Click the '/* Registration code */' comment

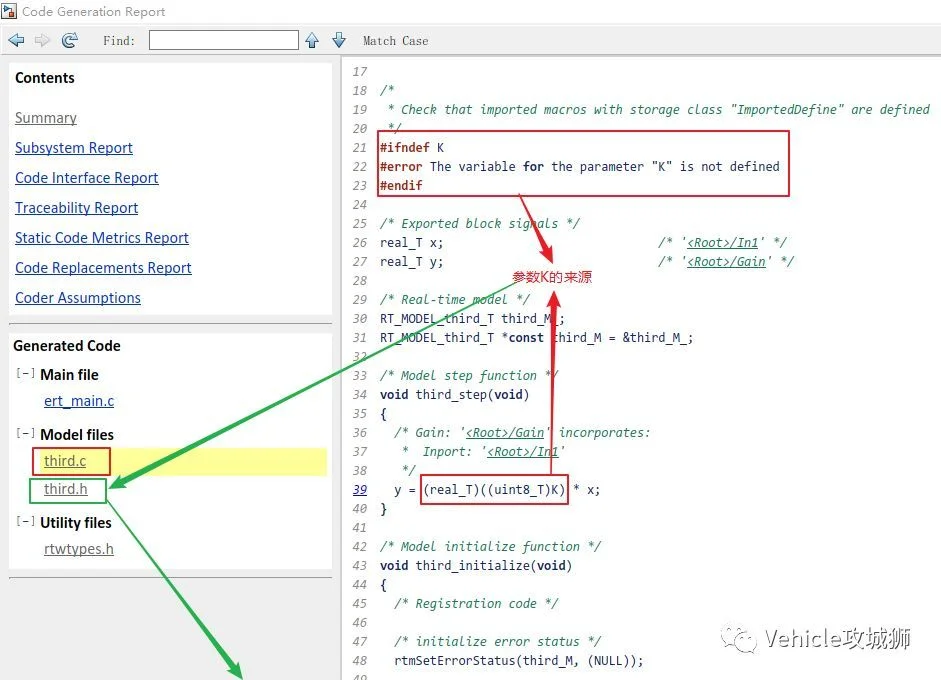(x=476, y=604)
